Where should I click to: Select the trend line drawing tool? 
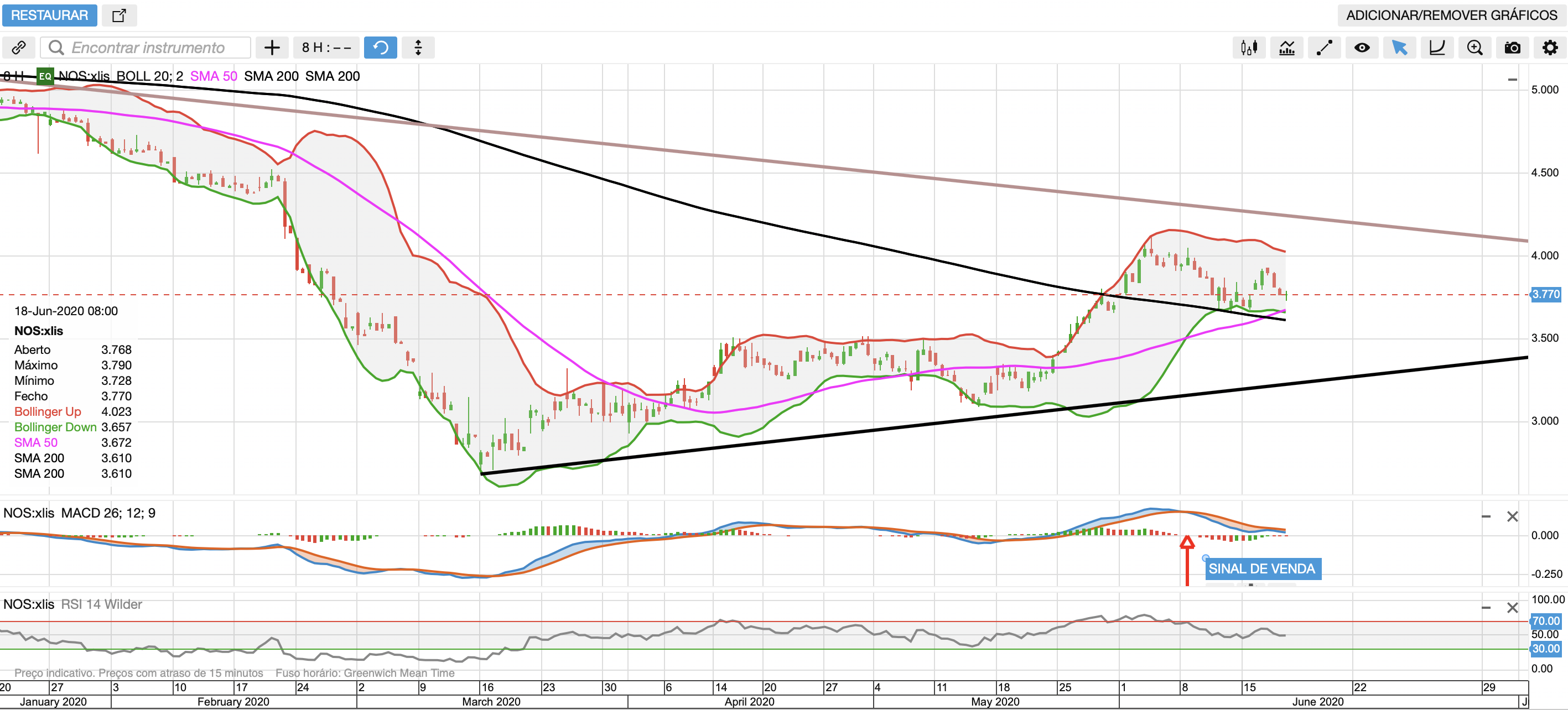[1324, 48]
